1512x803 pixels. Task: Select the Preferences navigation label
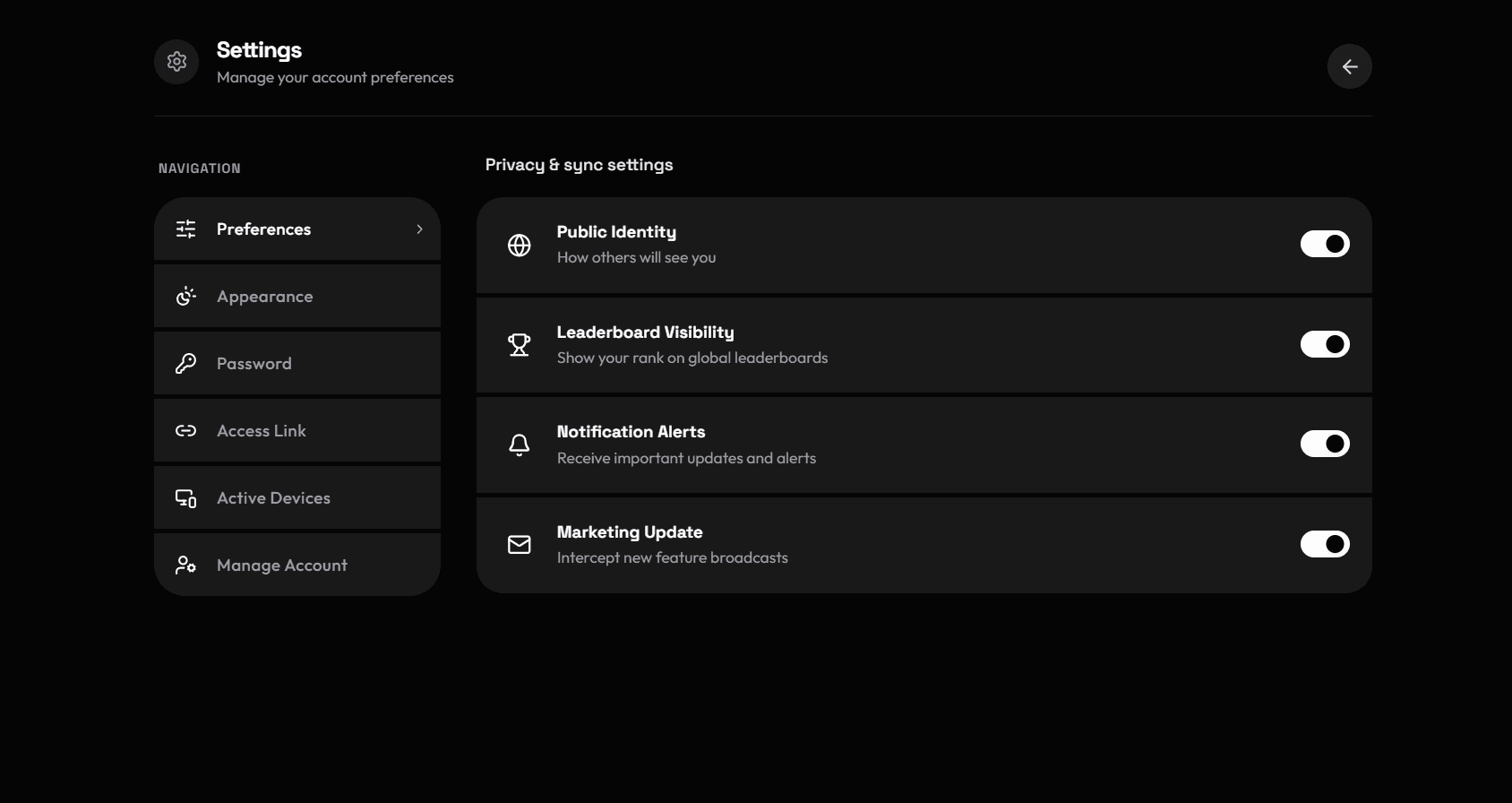pos(263,229)
